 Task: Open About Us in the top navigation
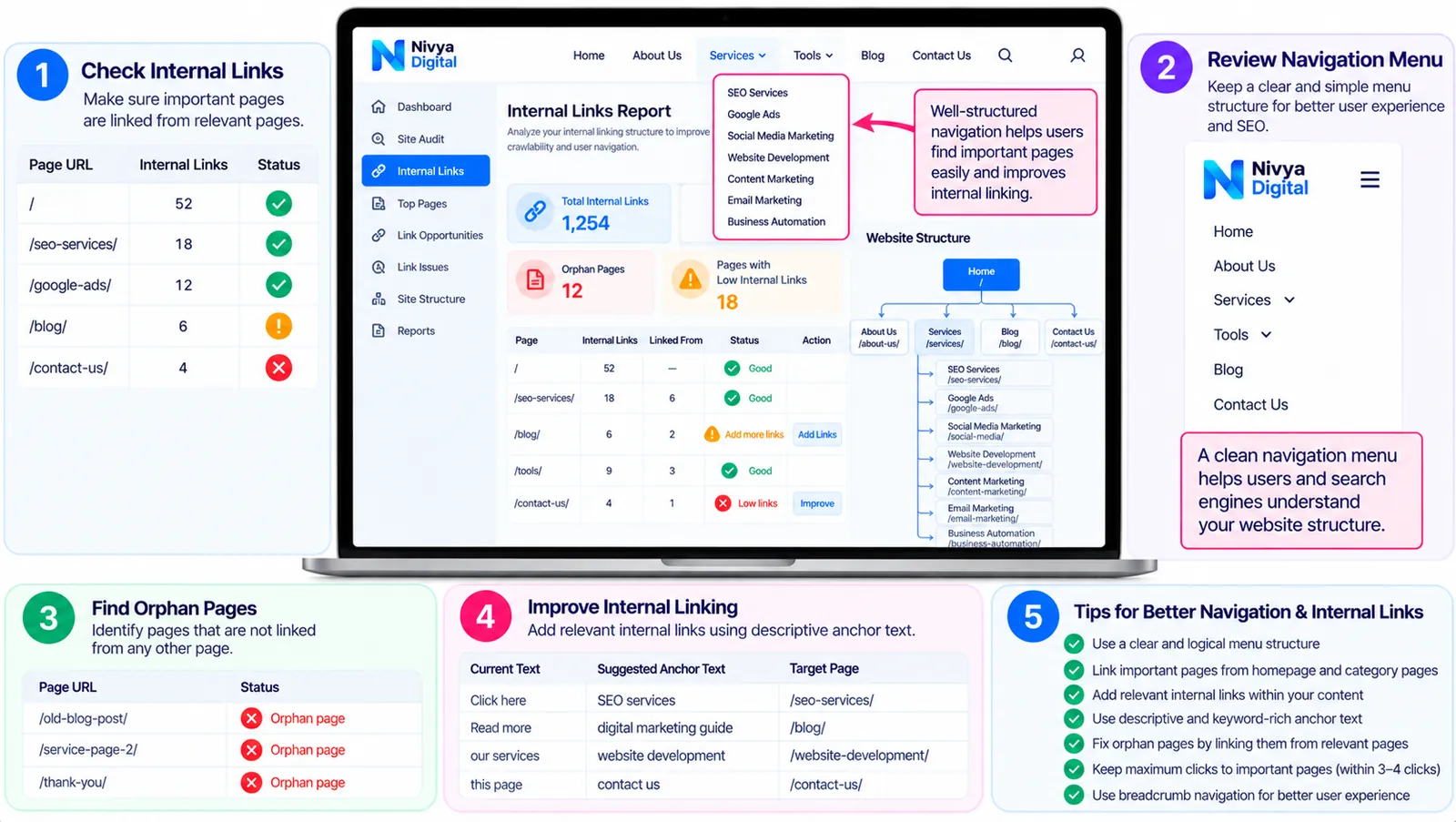click(657, 56)
